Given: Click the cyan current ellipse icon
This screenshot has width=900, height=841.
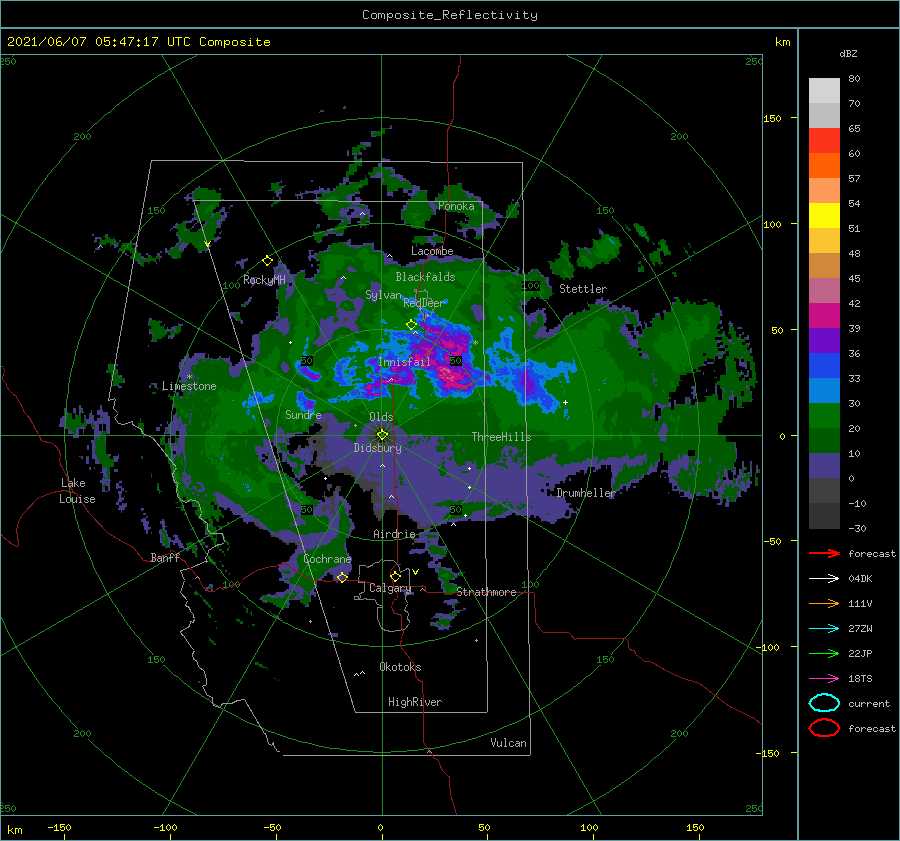Looking at the screenshot, I should coord(824,703).
